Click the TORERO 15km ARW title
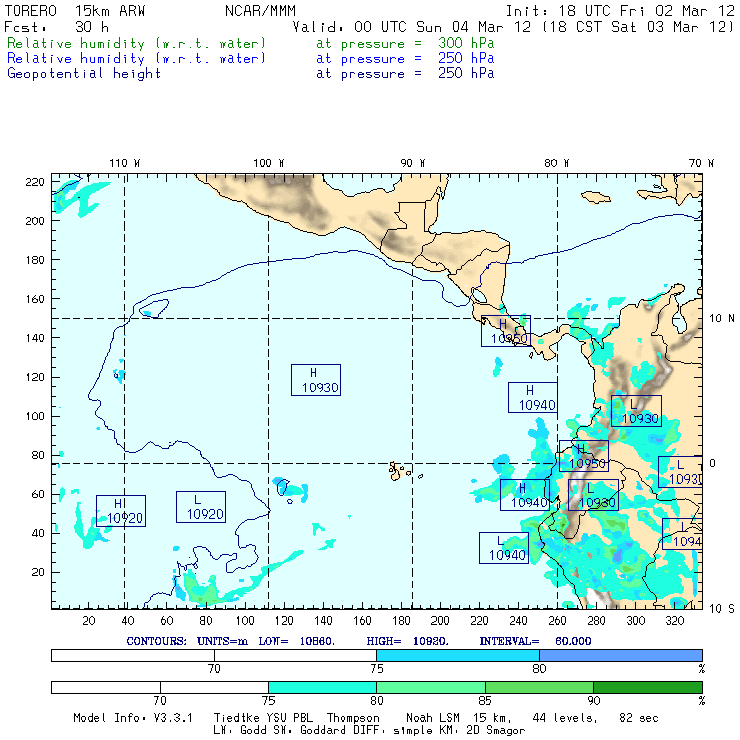 tap(75, 11)
